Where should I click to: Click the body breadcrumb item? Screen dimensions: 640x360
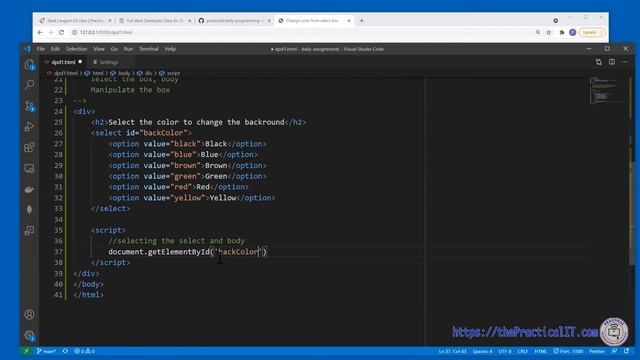(x=123, y=73)
